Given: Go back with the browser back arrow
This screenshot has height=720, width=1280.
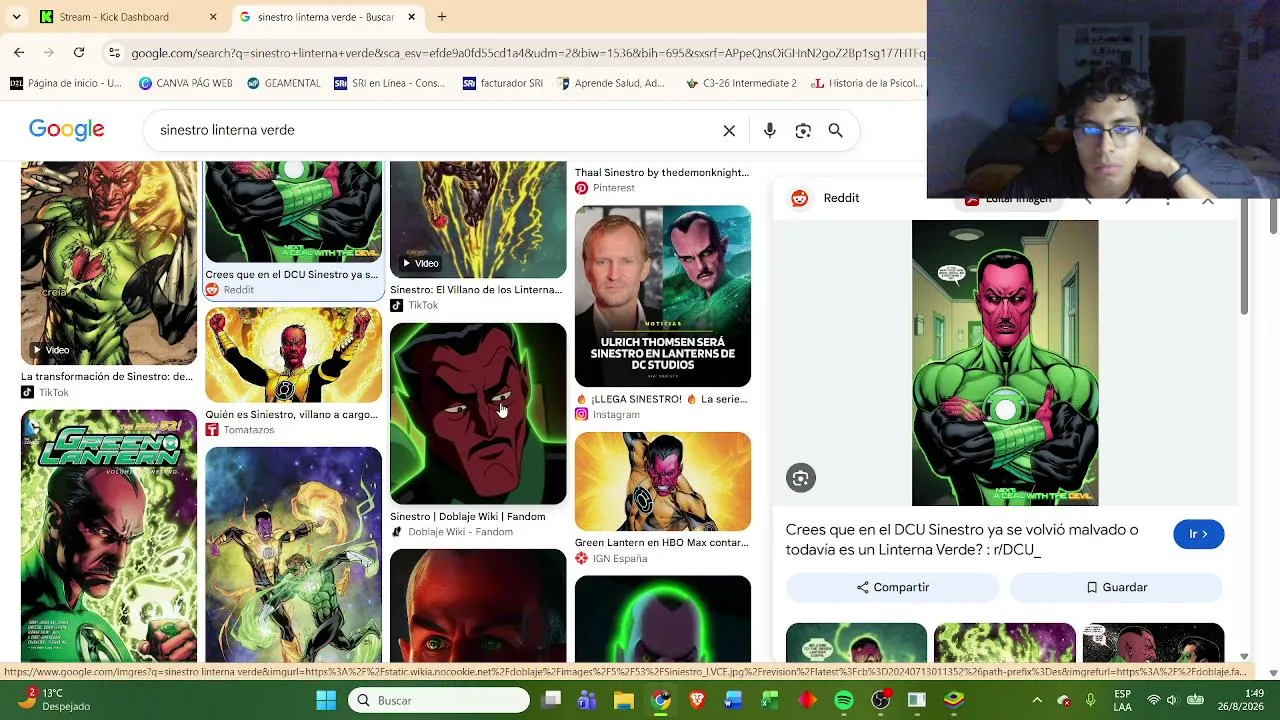Looking at the screenshot, I should coord(19,52).
